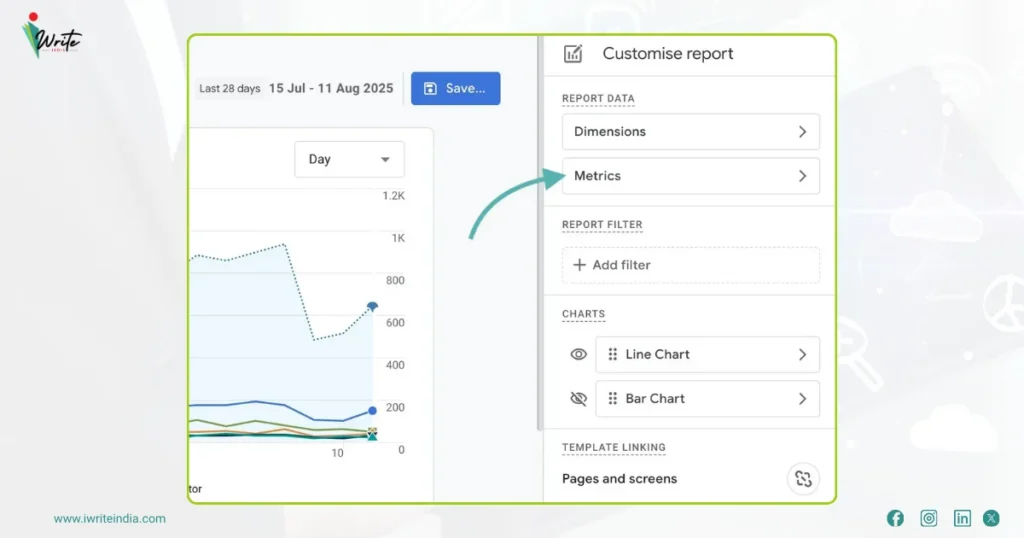Click the plus icon in Add filter
The width and height of the screenshot is (1024, 538).
(579, 264)
